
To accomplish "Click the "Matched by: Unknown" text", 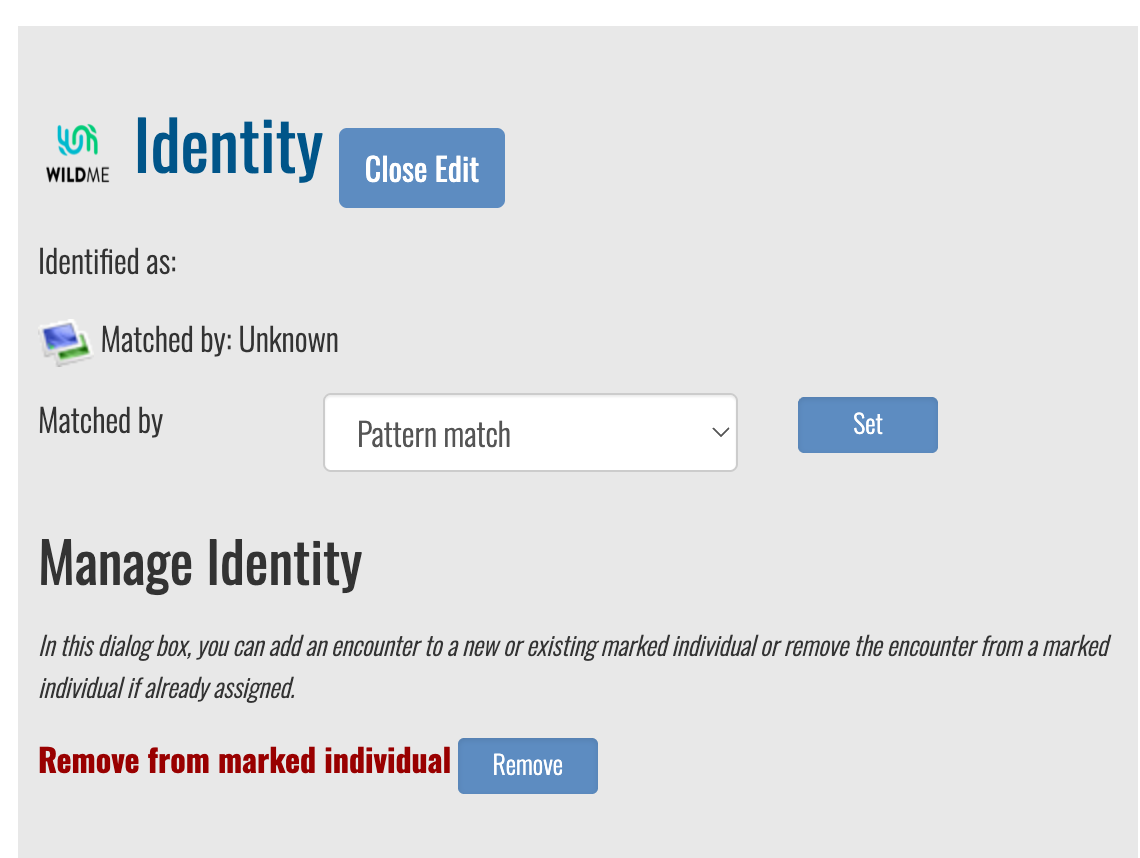I will click(x=220, y=341).
